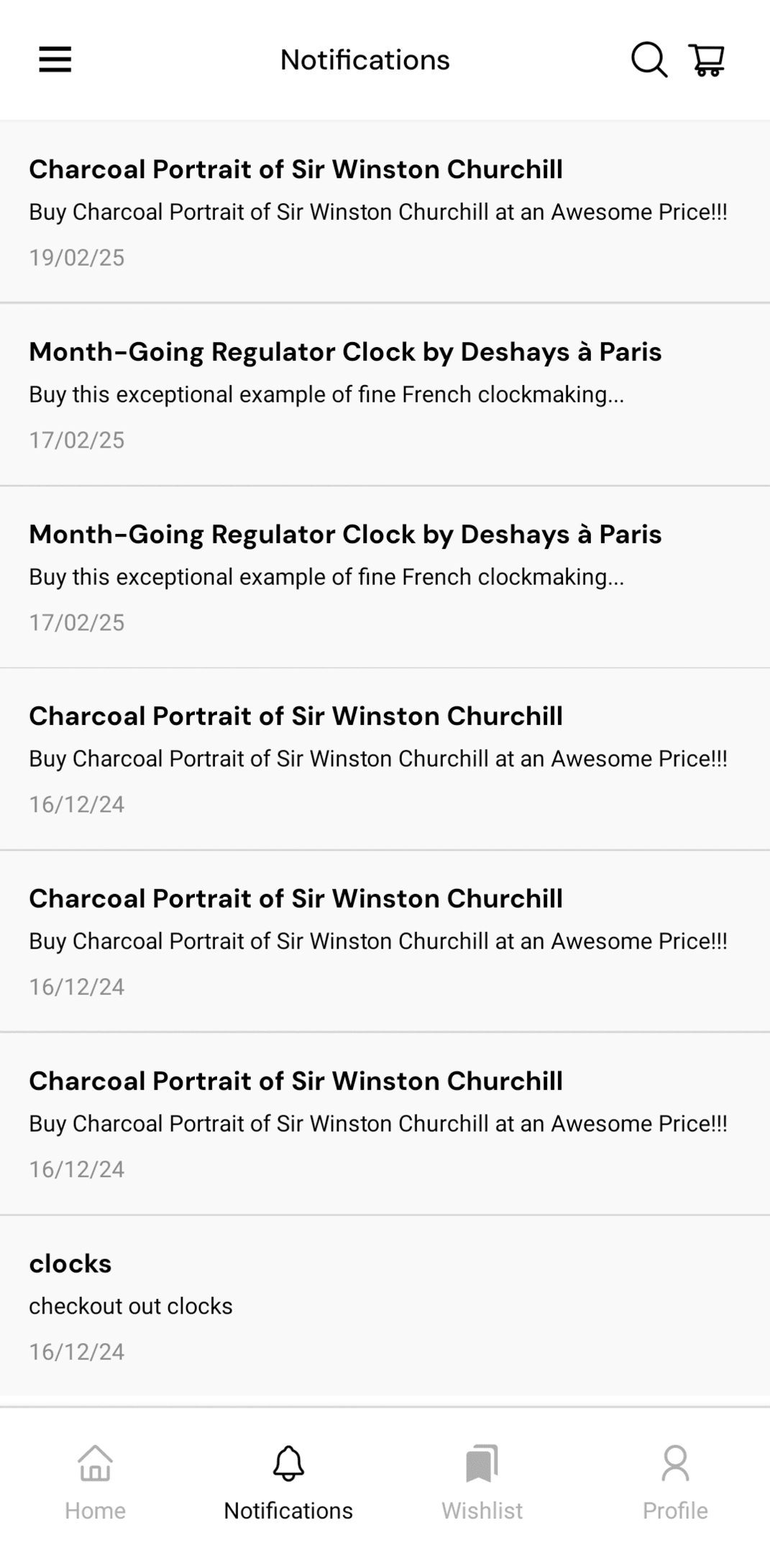This screenshot has height=1568, width=770.
Task: Click the Notifications header title
Action: (365, 60)
